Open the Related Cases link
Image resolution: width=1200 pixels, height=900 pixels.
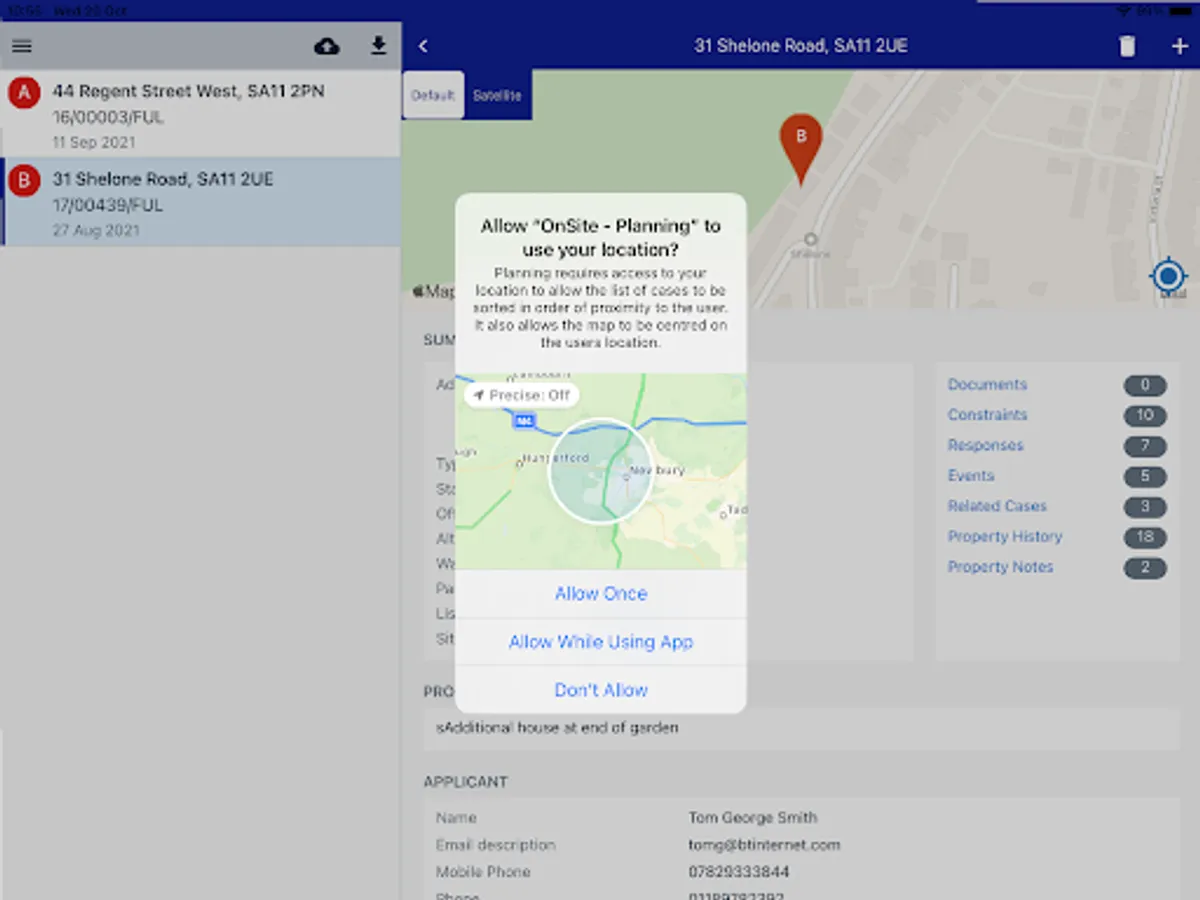[997, 506]
